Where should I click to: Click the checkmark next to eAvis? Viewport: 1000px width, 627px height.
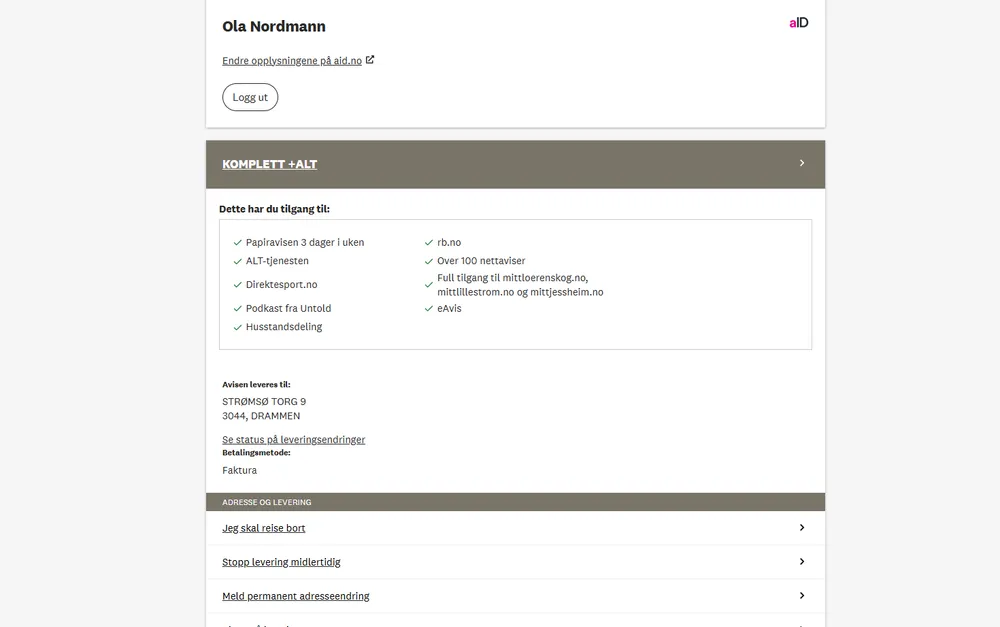(429, 309)
